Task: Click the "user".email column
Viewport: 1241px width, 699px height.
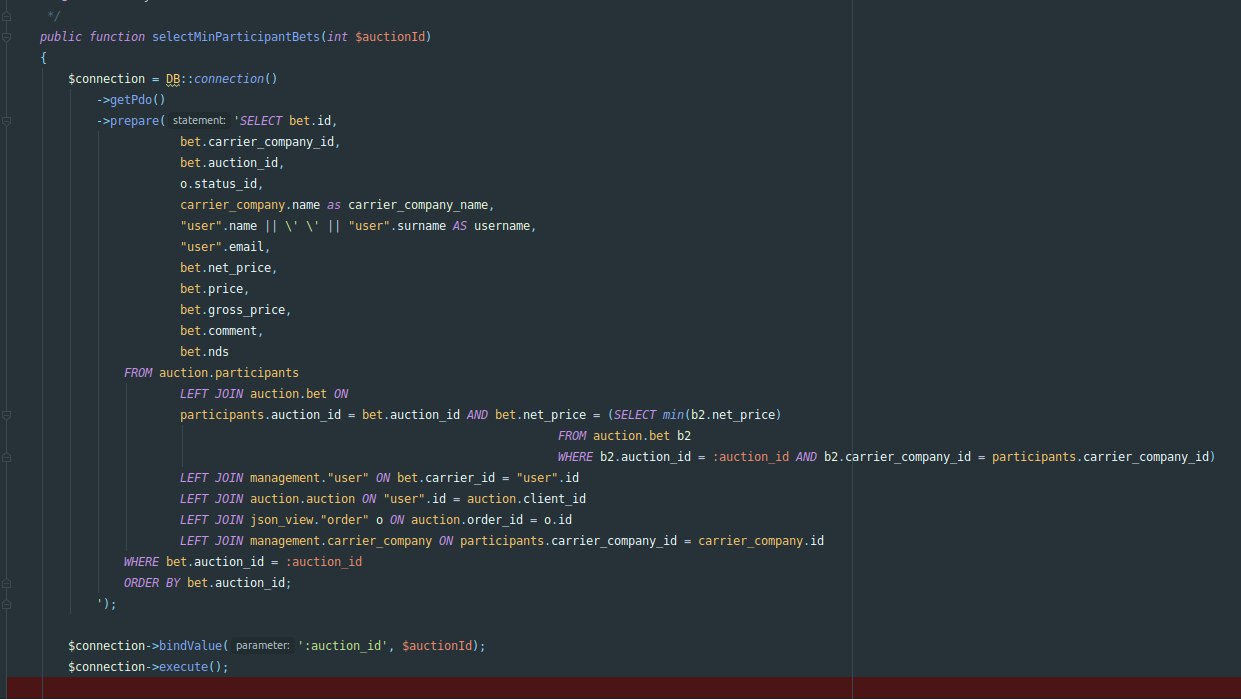Action: pos(222,246)
